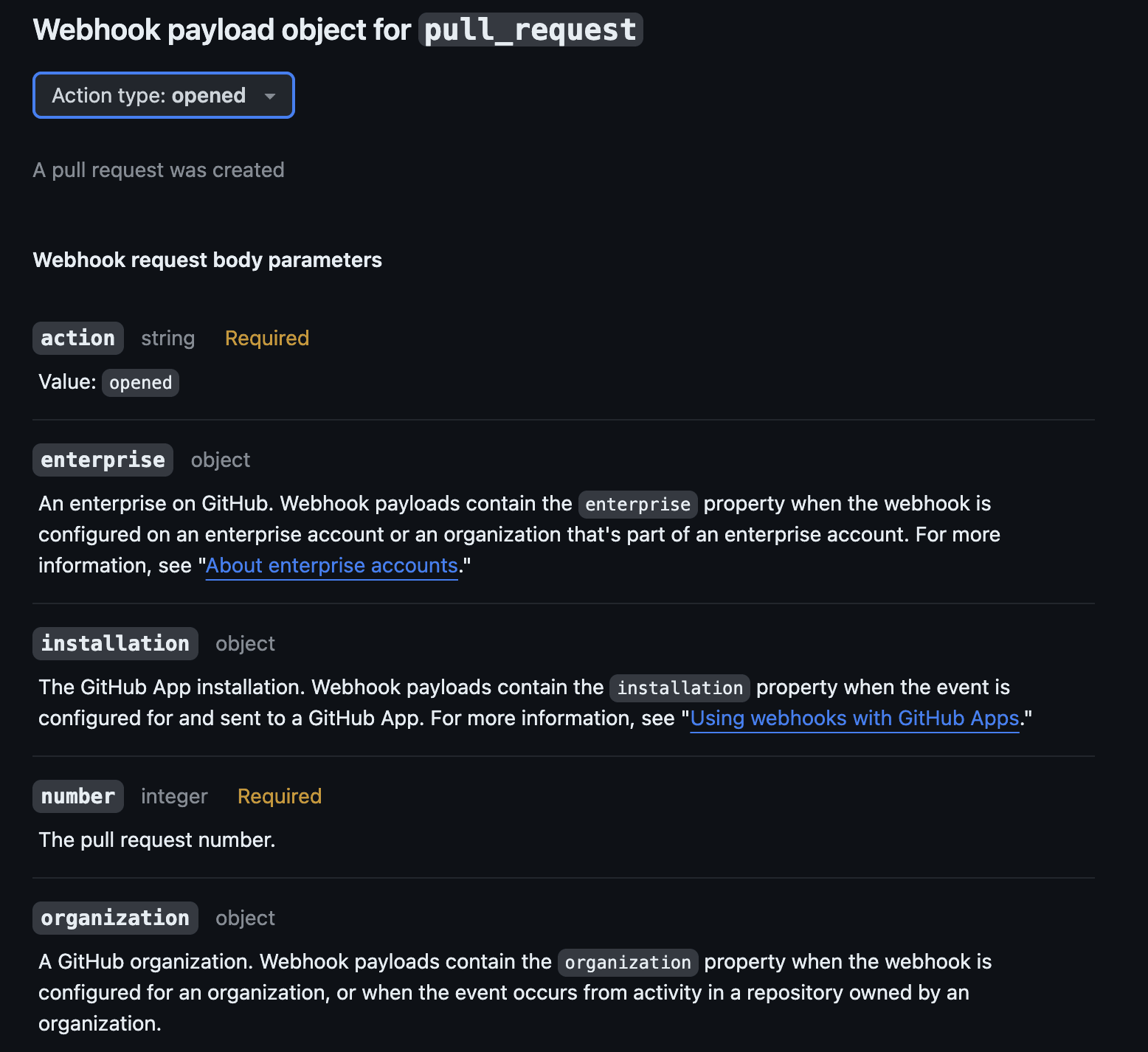The height and width of the screenshot is (1052, 1148).
Task: Click the inline organization code in description
Action: point(628,963)
